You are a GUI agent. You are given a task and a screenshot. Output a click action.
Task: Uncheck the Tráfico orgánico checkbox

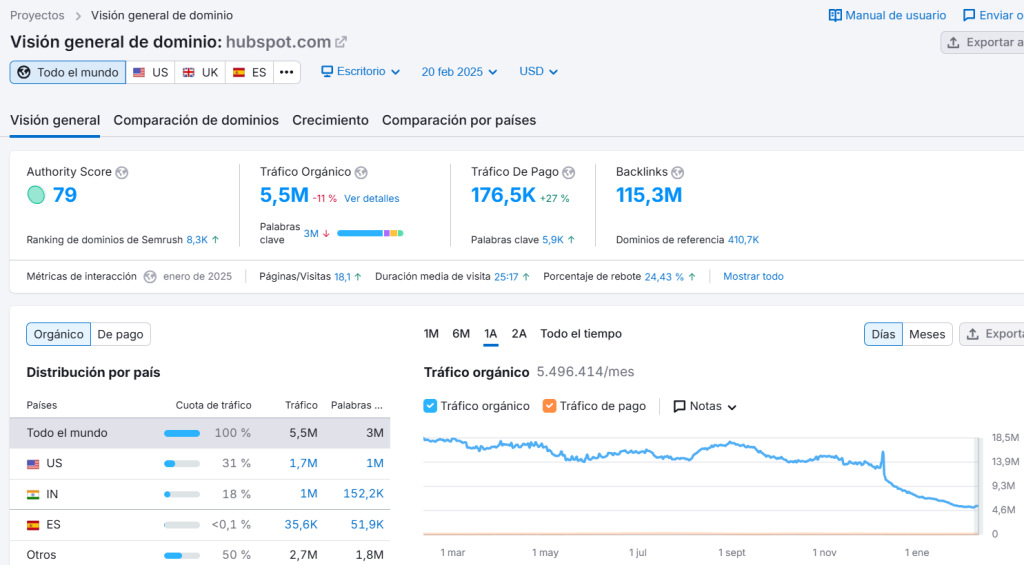[x=431, y=406]
